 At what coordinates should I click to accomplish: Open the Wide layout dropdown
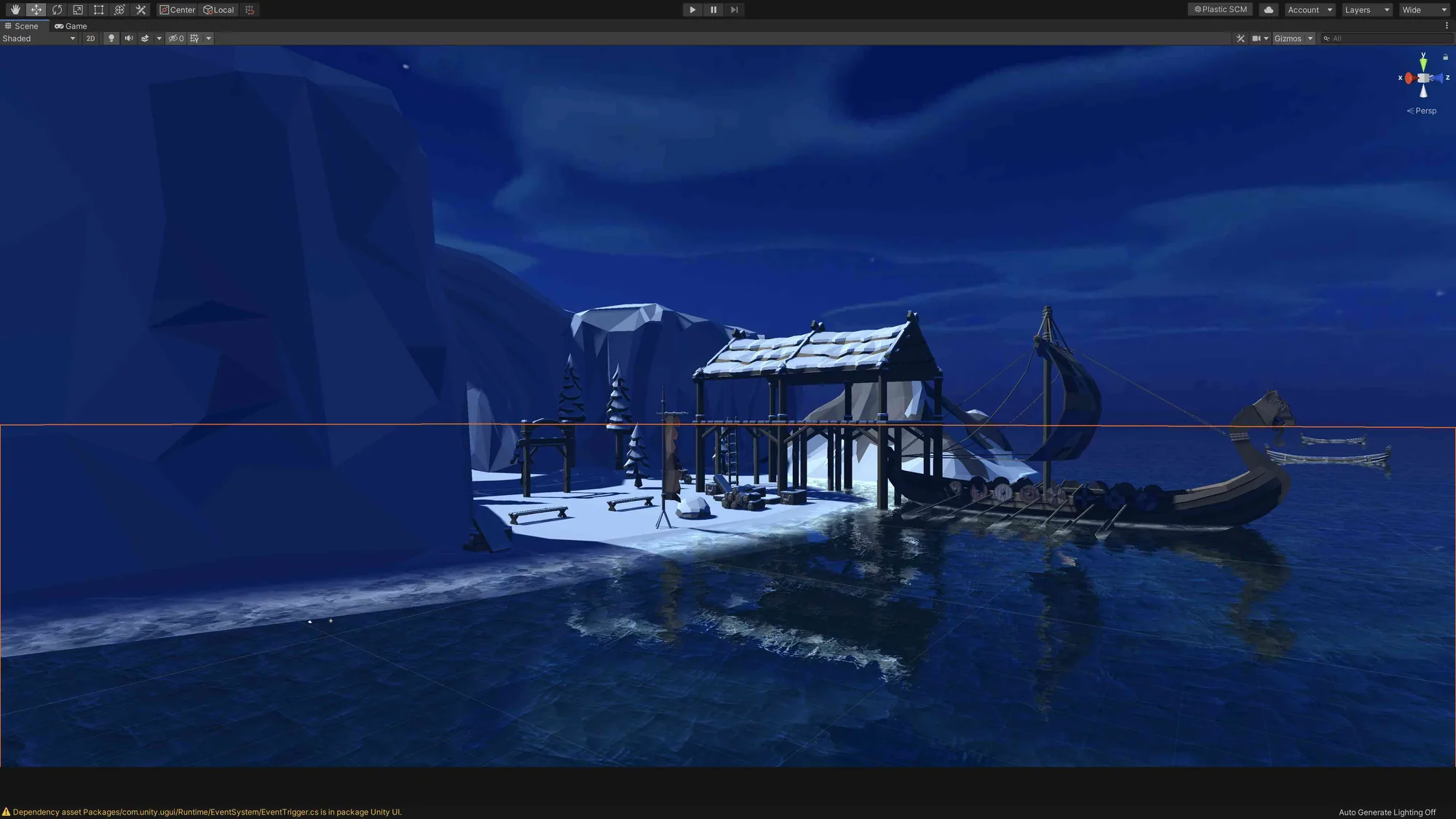pos(1425,9)
